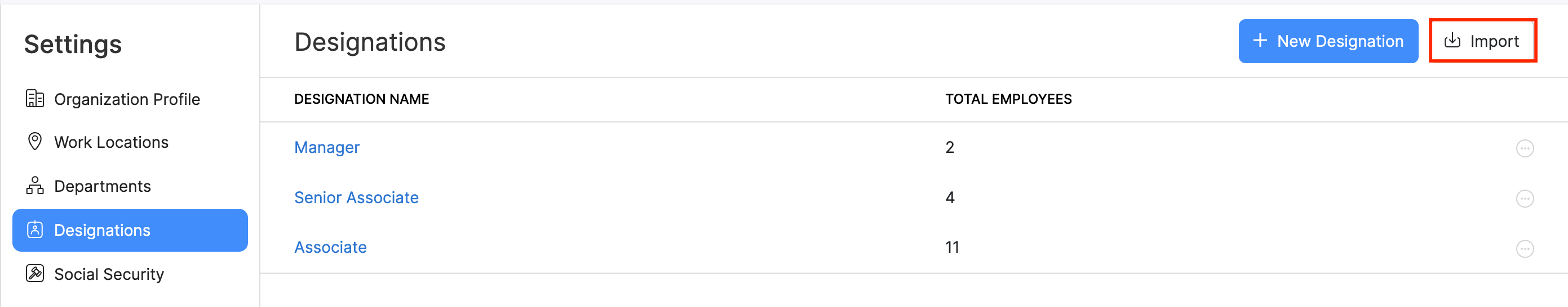Click the Work Locations map pin icon
1568x307 pixels.
[35, 141]
